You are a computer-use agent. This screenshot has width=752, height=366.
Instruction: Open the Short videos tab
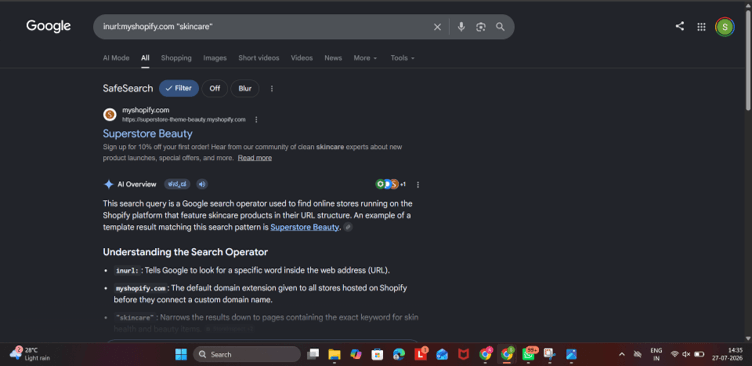click(x=258, y=58)
